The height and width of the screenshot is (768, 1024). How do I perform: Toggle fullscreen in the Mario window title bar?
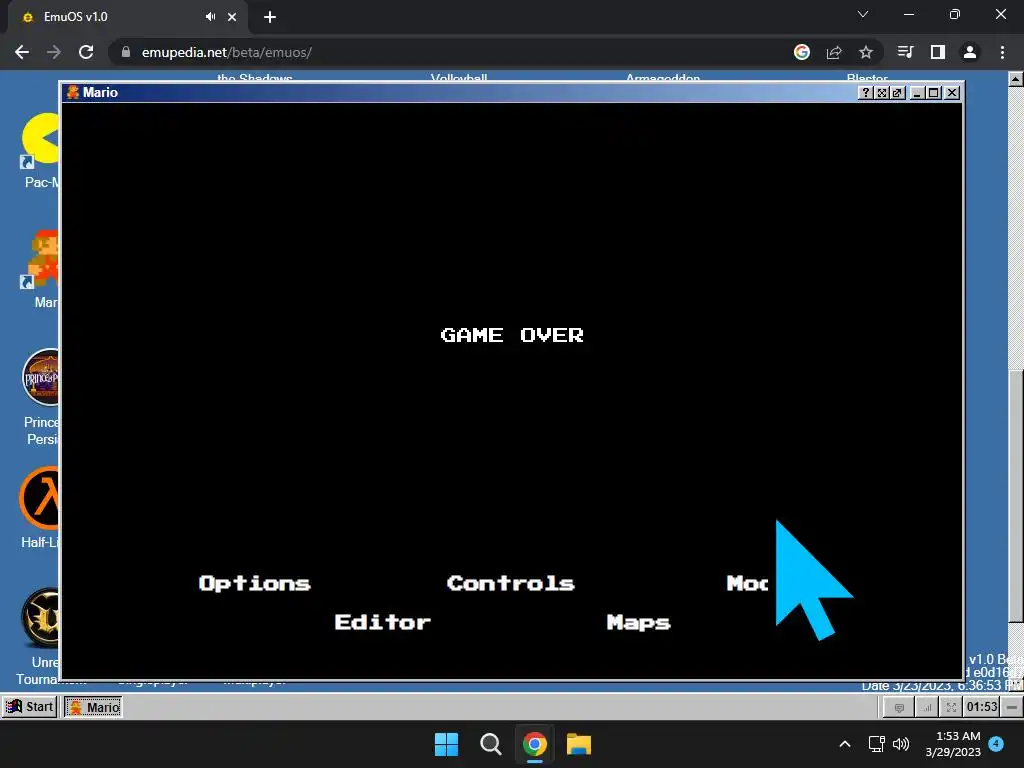point(882,93)
